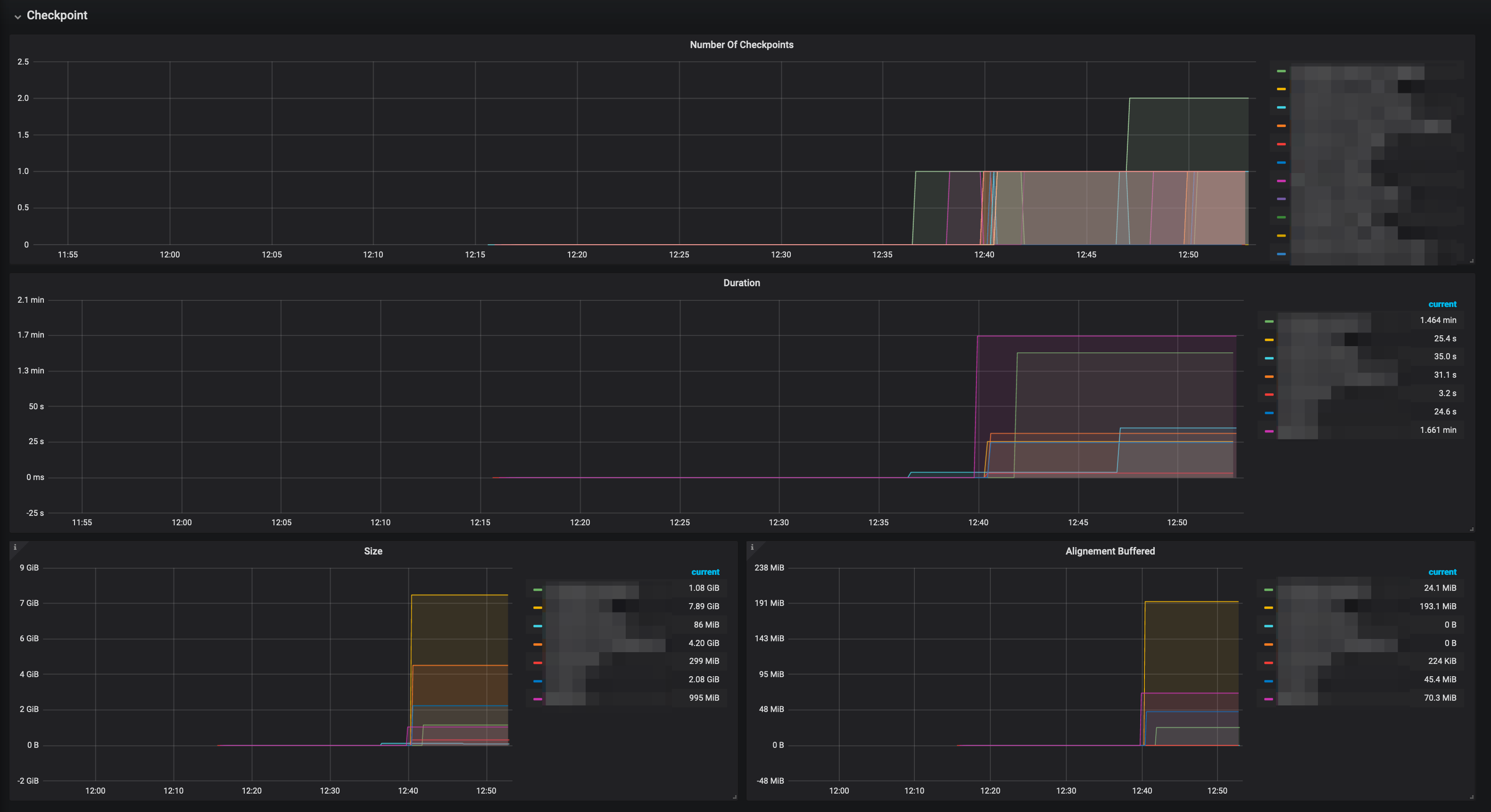Select the 25.4 s value in the Duration legend

coord(1445,339)
